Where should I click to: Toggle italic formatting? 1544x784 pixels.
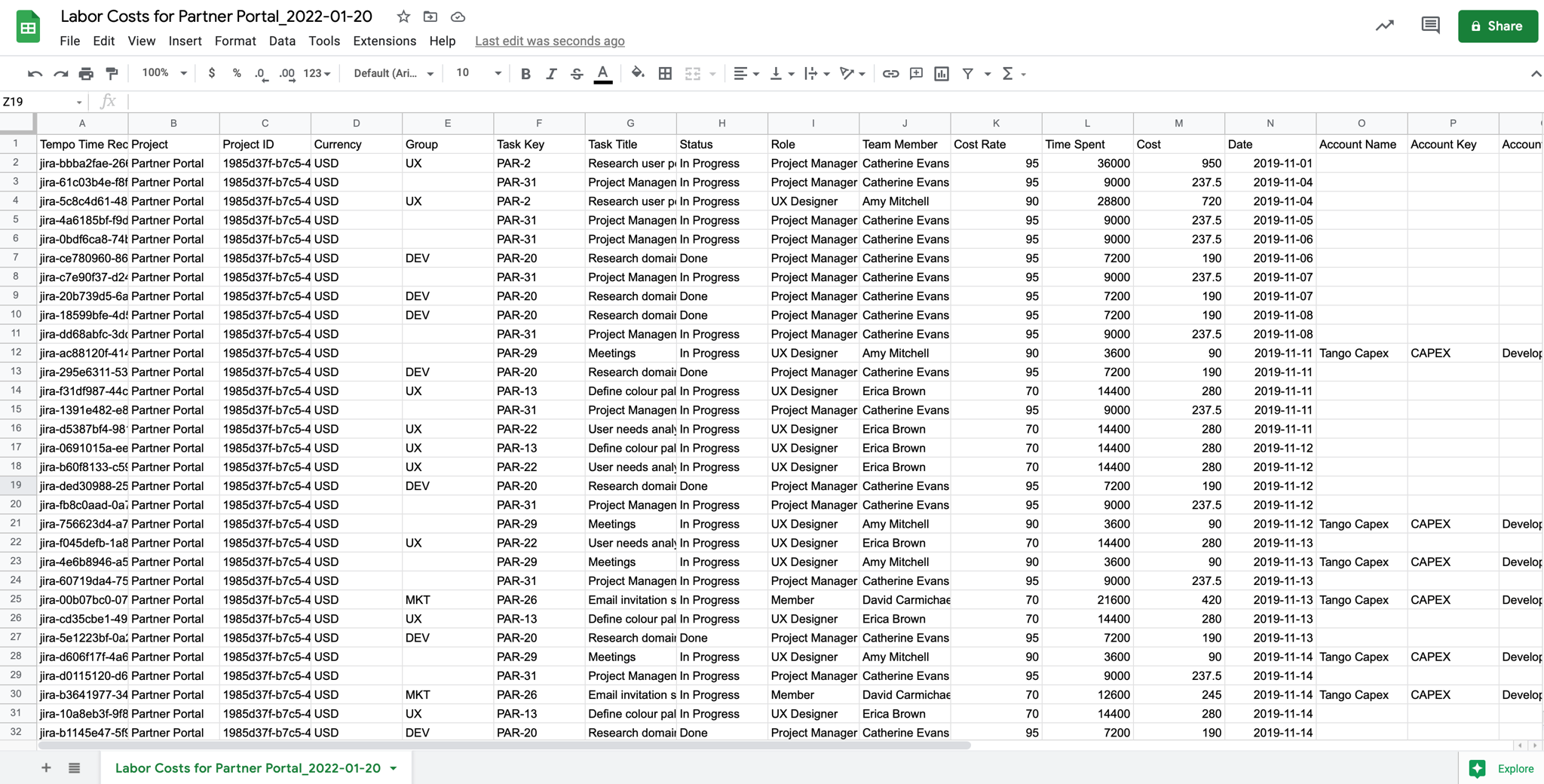click(x=551, y=73)
